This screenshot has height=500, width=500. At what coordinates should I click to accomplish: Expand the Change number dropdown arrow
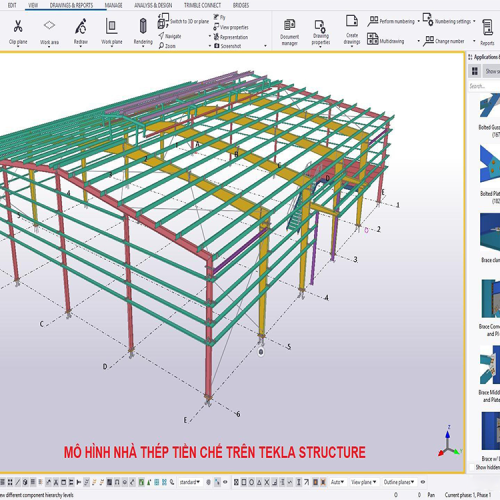pos(474,41)
